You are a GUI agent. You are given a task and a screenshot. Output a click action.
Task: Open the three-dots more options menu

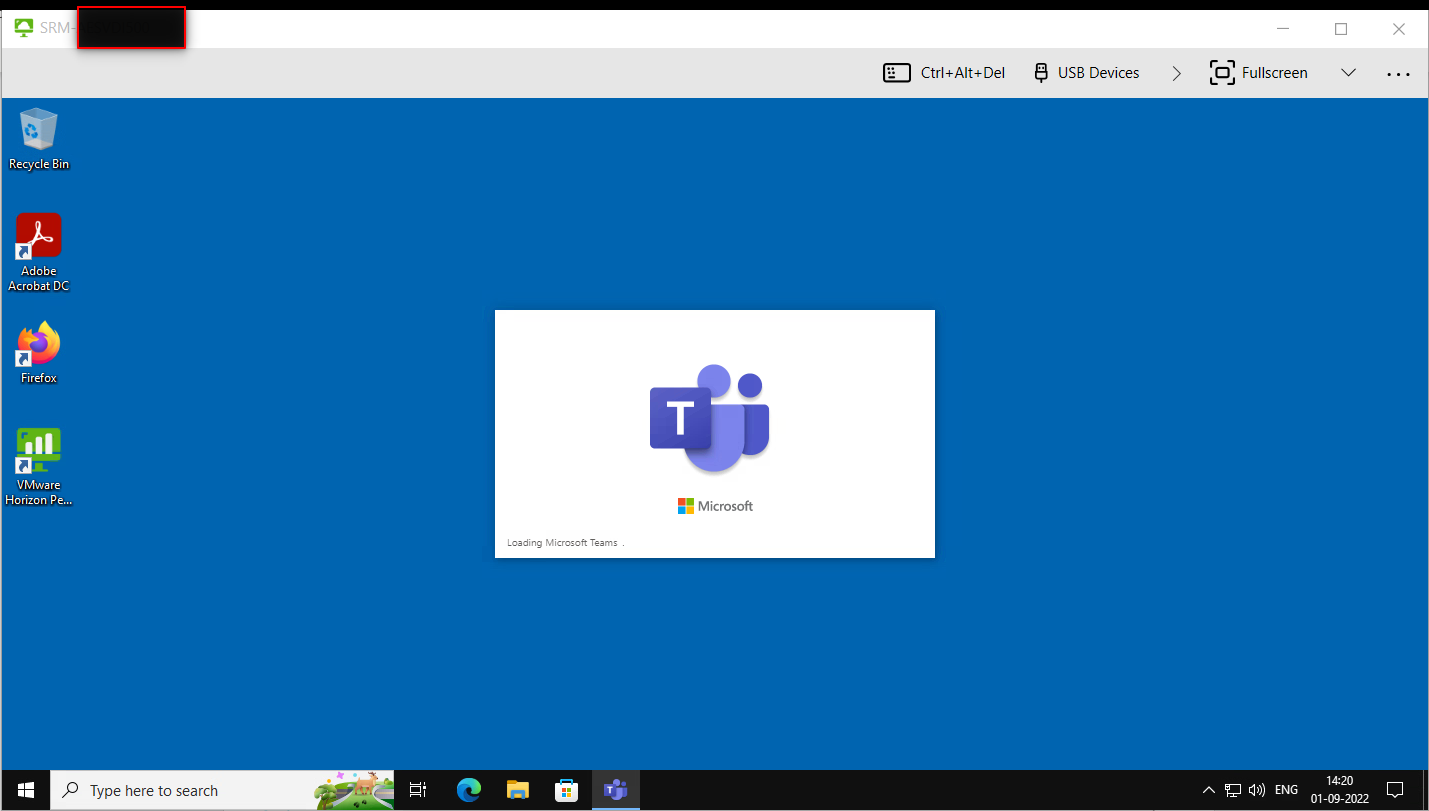tap(1398, 74)
